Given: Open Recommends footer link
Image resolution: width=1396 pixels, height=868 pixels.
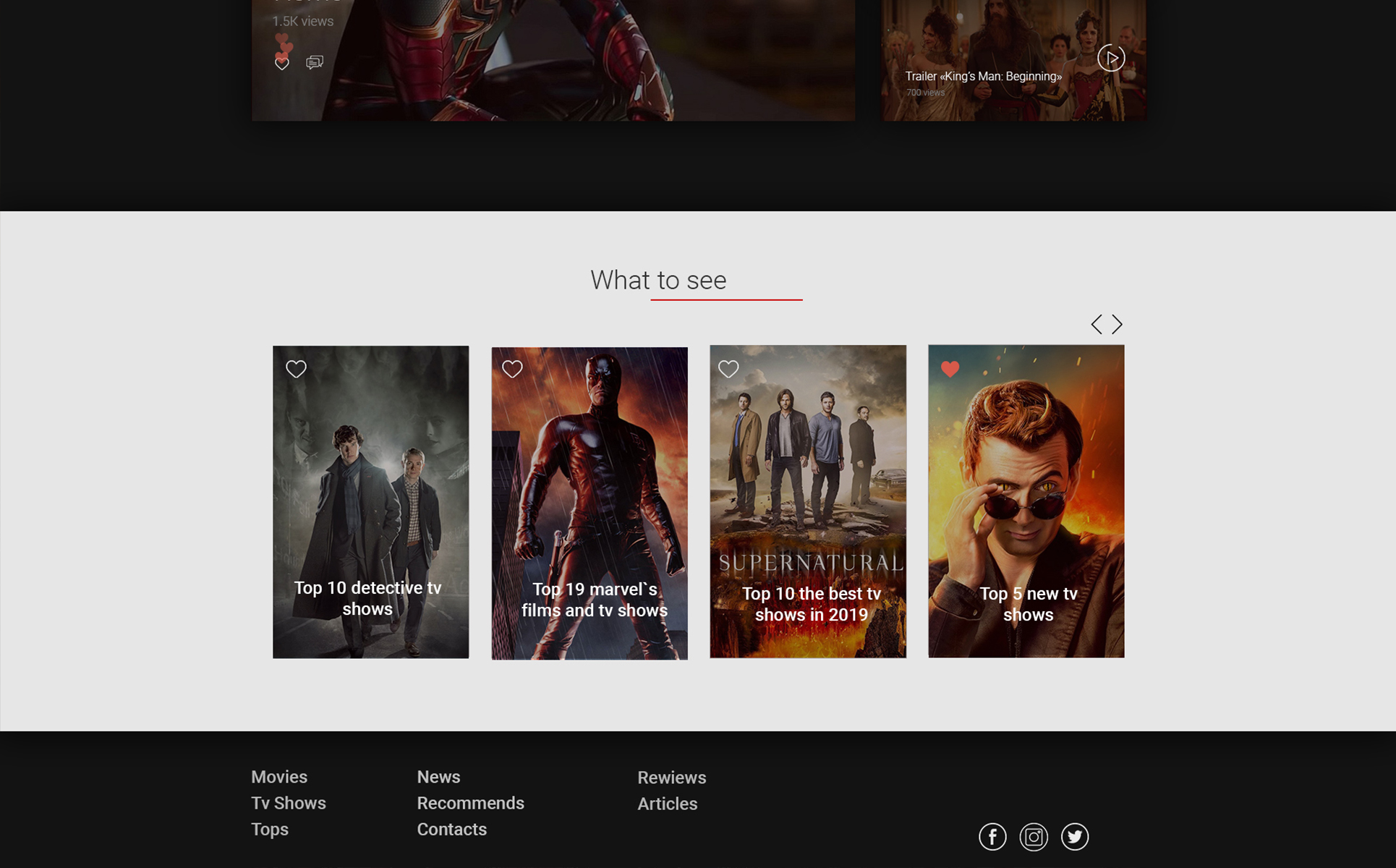Looking at the screenshot, I should point(470,803).
